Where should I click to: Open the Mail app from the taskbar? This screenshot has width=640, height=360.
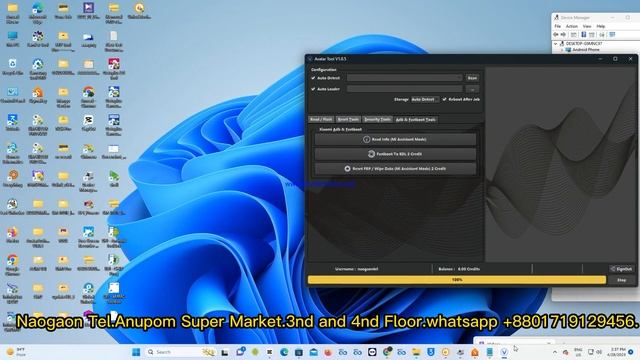[313, 352]
